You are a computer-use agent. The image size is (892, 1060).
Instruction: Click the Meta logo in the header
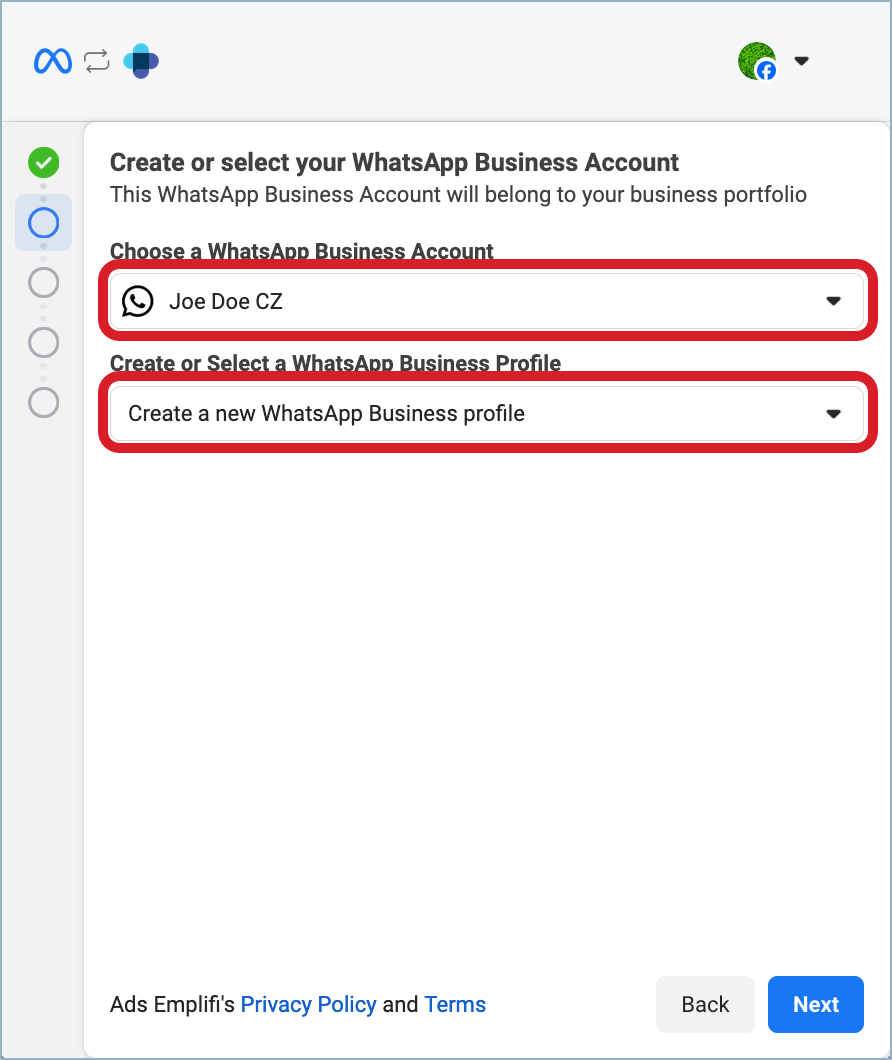[52, 60]
